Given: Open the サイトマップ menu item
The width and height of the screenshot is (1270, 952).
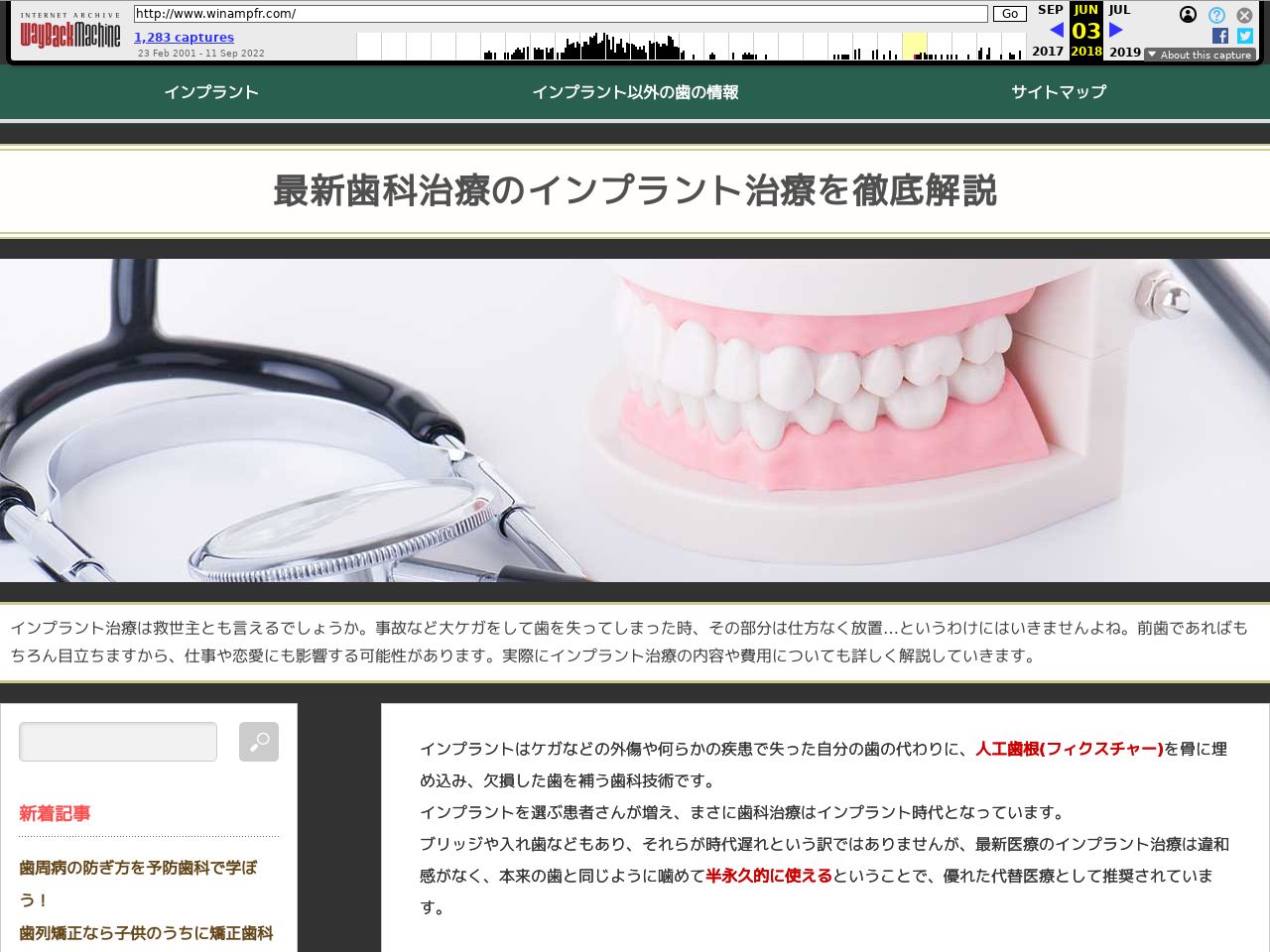Looking at the screenshot, I should coord(1058,92).
